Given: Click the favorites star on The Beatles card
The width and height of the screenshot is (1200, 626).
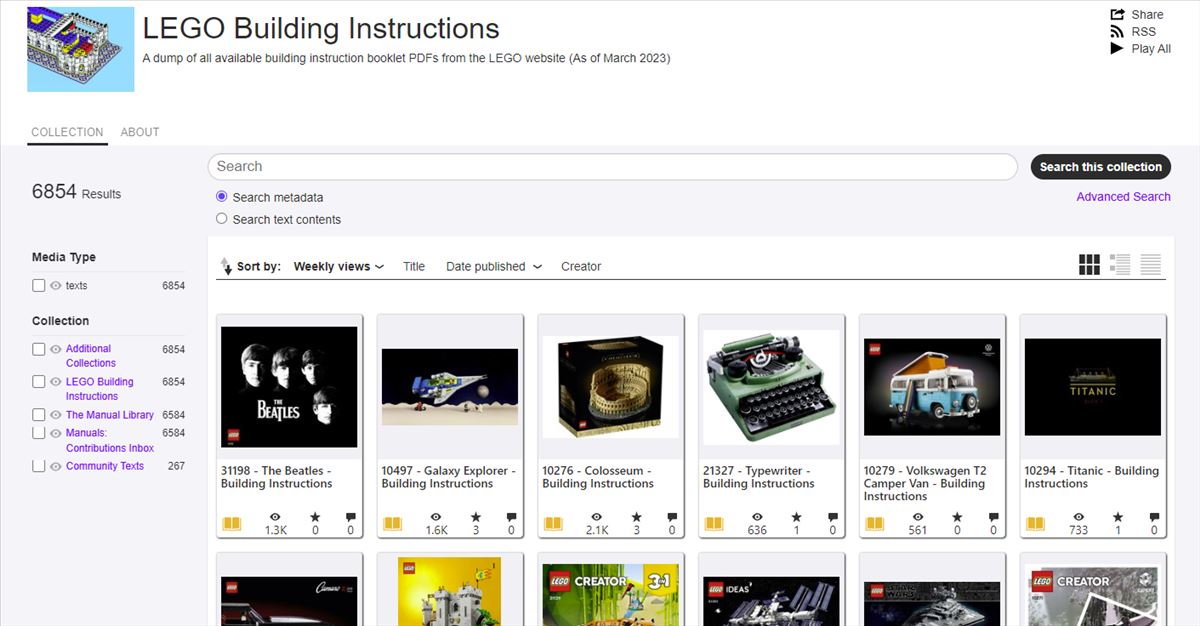Looking at the screenshot, I should (x=315, y=518).
